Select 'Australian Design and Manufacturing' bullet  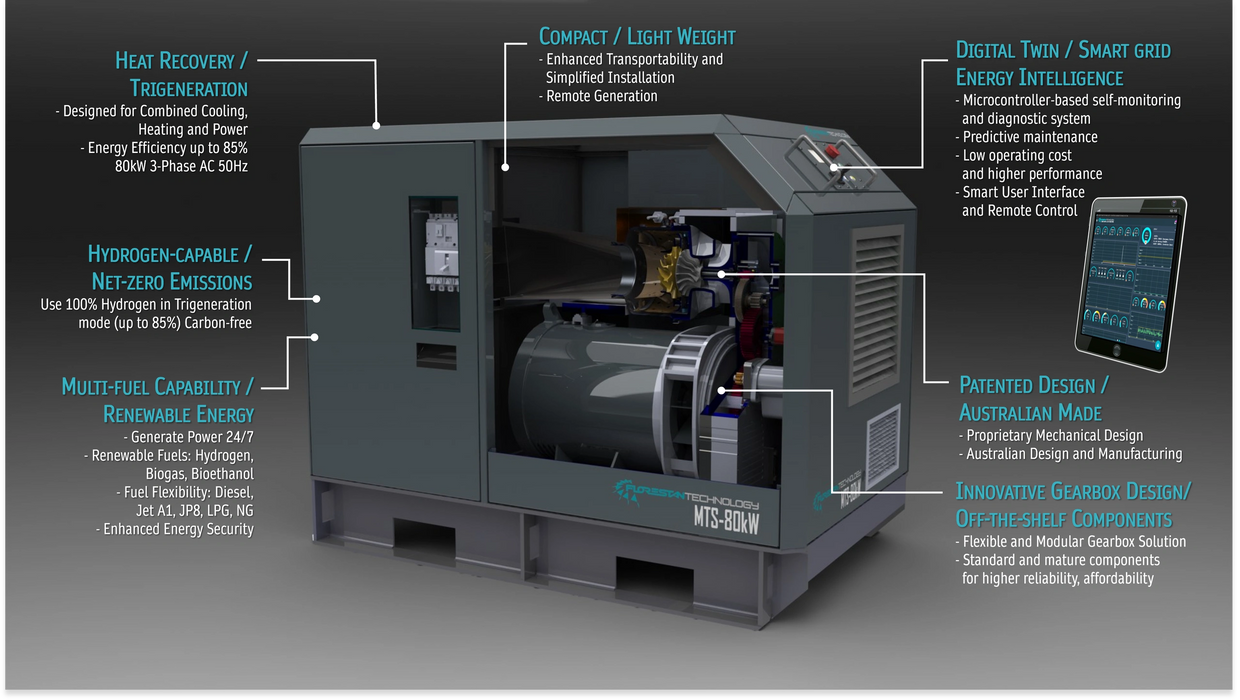pos(1070,454)
